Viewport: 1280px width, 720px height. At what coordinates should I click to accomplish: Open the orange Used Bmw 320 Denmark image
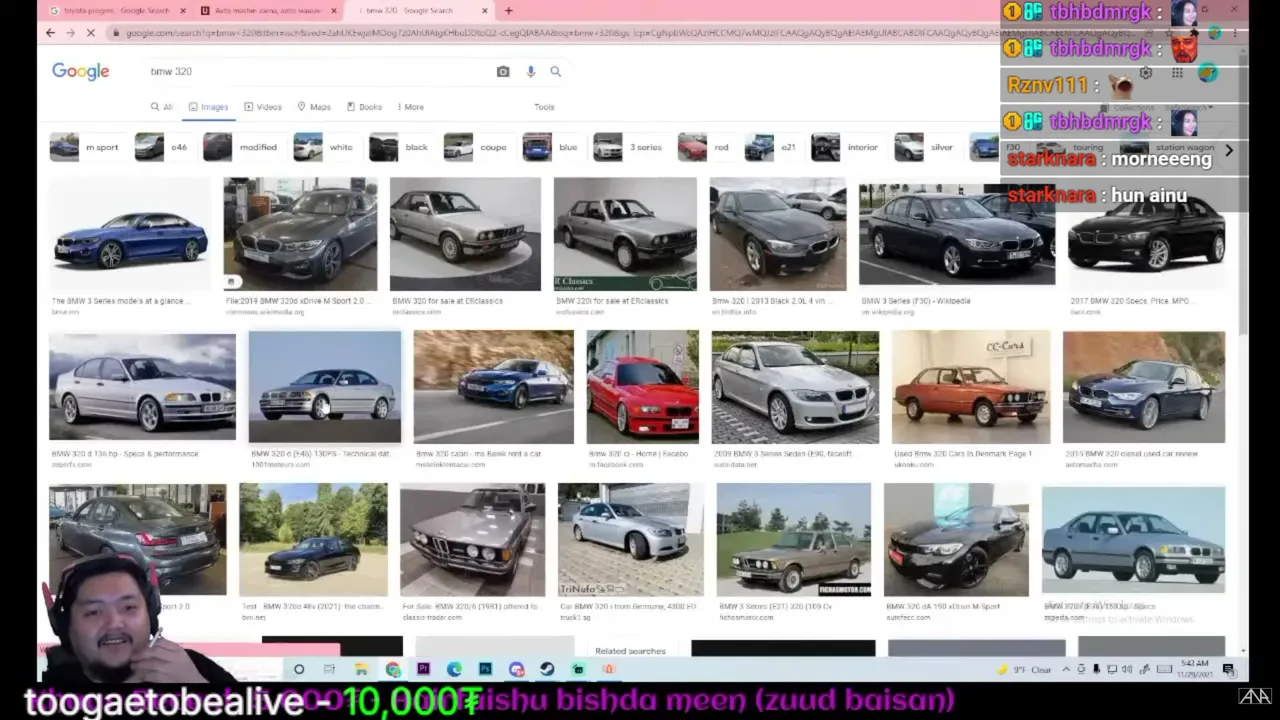(x=971, y=387)
